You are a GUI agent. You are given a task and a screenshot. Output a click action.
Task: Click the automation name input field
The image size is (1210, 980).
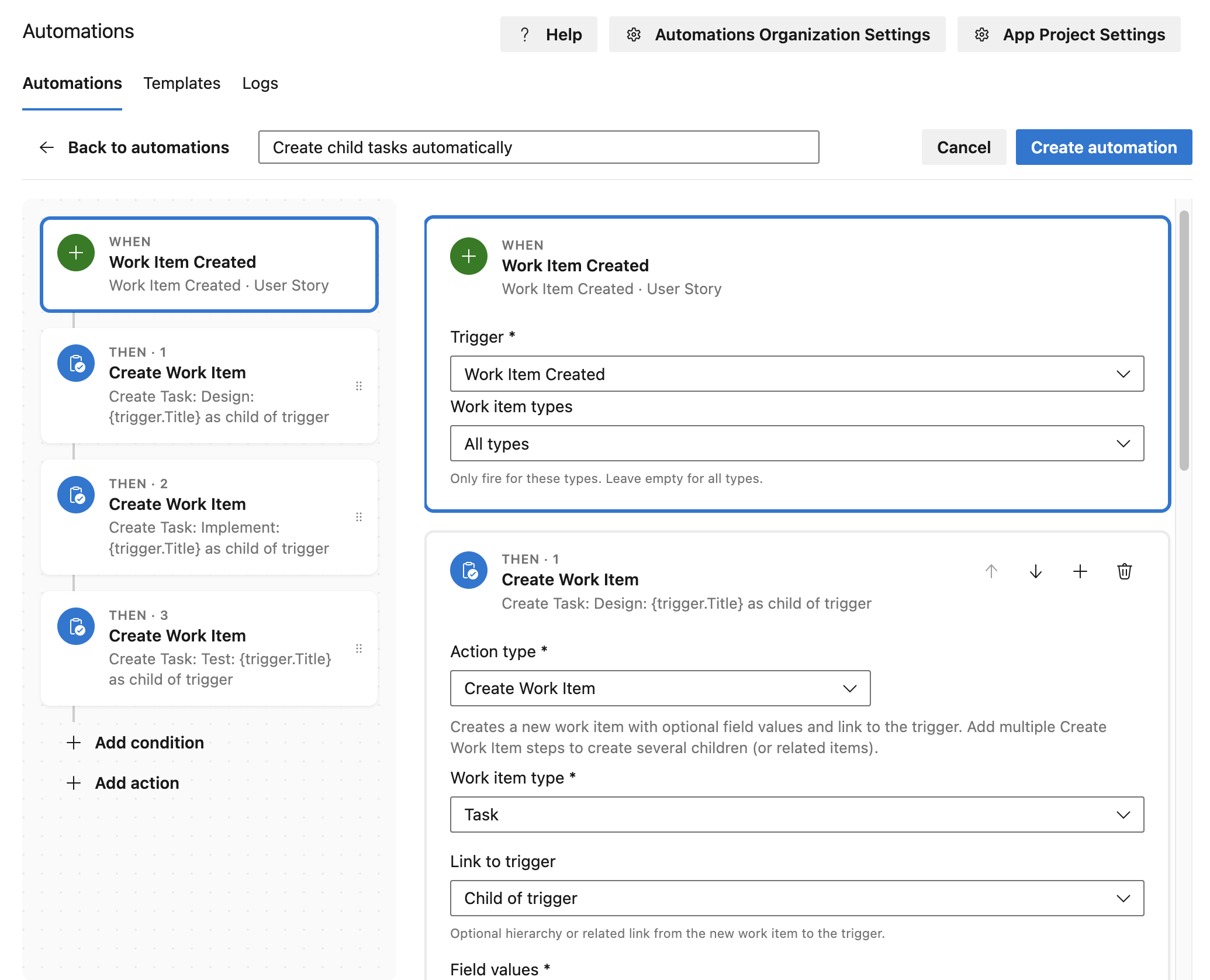(x=538, y=147)
